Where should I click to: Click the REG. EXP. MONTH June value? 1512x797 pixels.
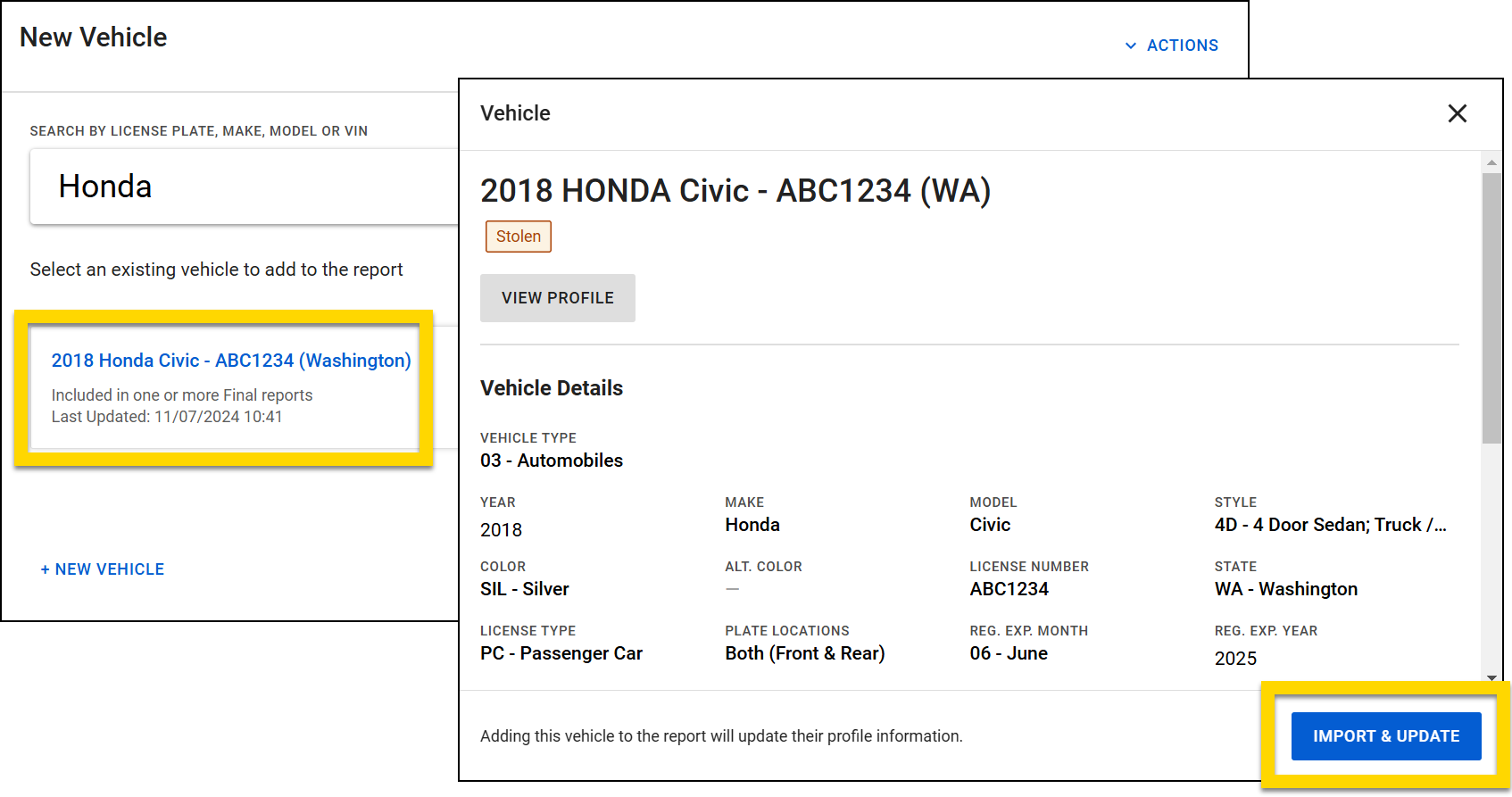tap(1009, 652)
